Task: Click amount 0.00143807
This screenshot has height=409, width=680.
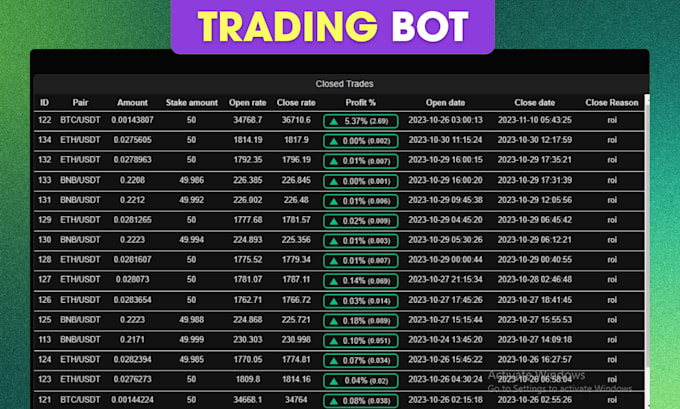Action: [x=132, y=120]
